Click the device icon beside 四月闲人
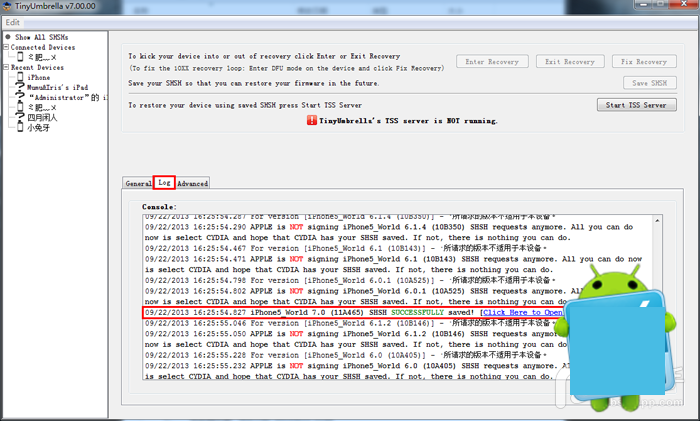Screen dimensions: 700x421 (20, 117)
